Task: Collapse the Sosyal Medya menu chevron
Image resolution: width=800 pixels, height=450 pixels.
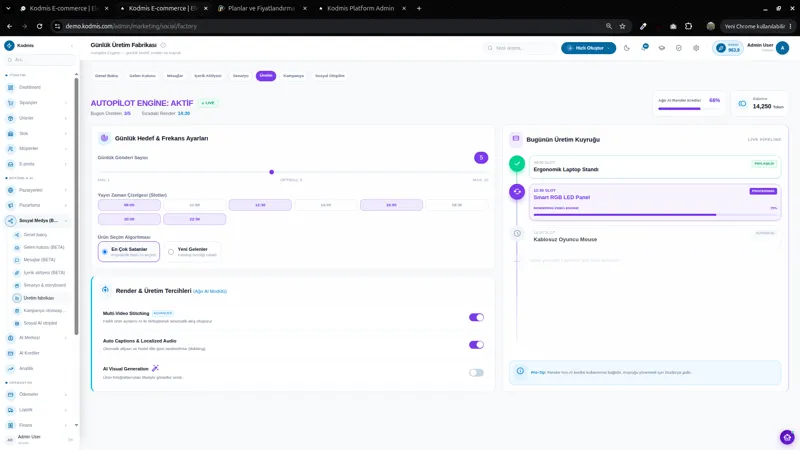Action: click(66, 220)
